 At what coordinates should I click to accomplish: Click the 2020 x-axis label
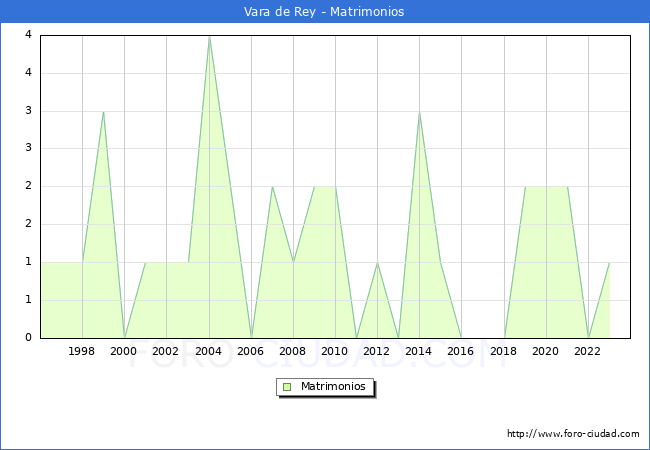tap(546, 351)
